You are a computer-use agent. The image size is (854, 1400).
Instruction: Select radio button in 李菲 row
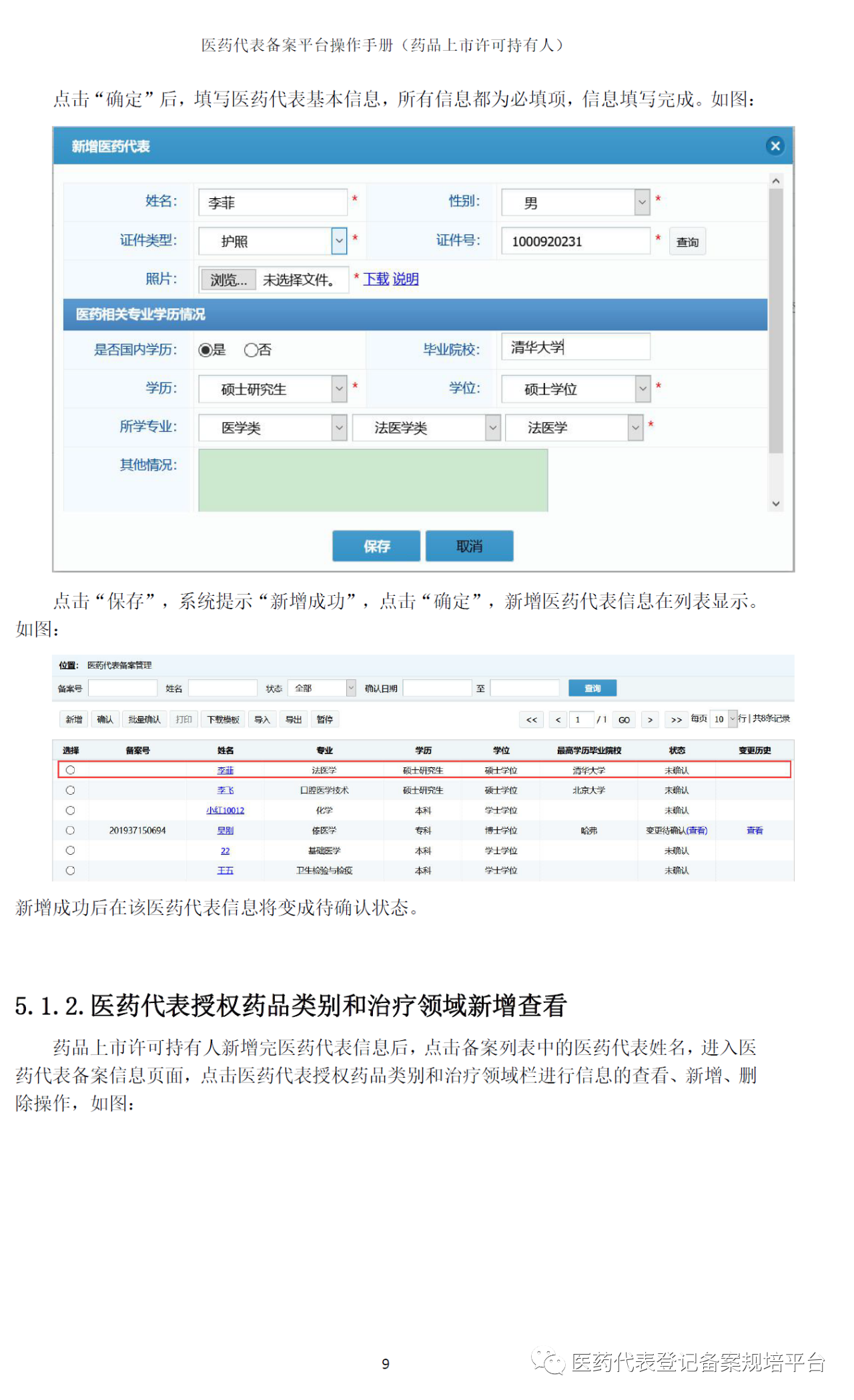click(70, 770)
